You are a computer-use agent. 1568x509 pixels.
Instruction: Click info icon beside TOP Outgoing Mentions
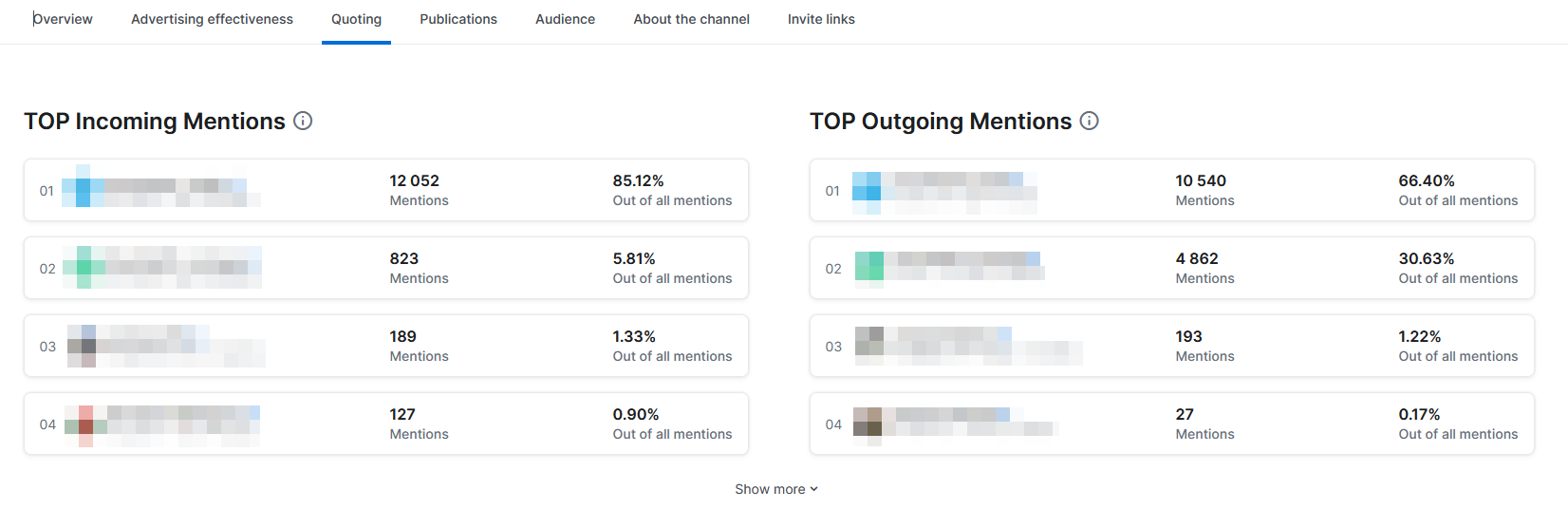[x=1090, y=121]
